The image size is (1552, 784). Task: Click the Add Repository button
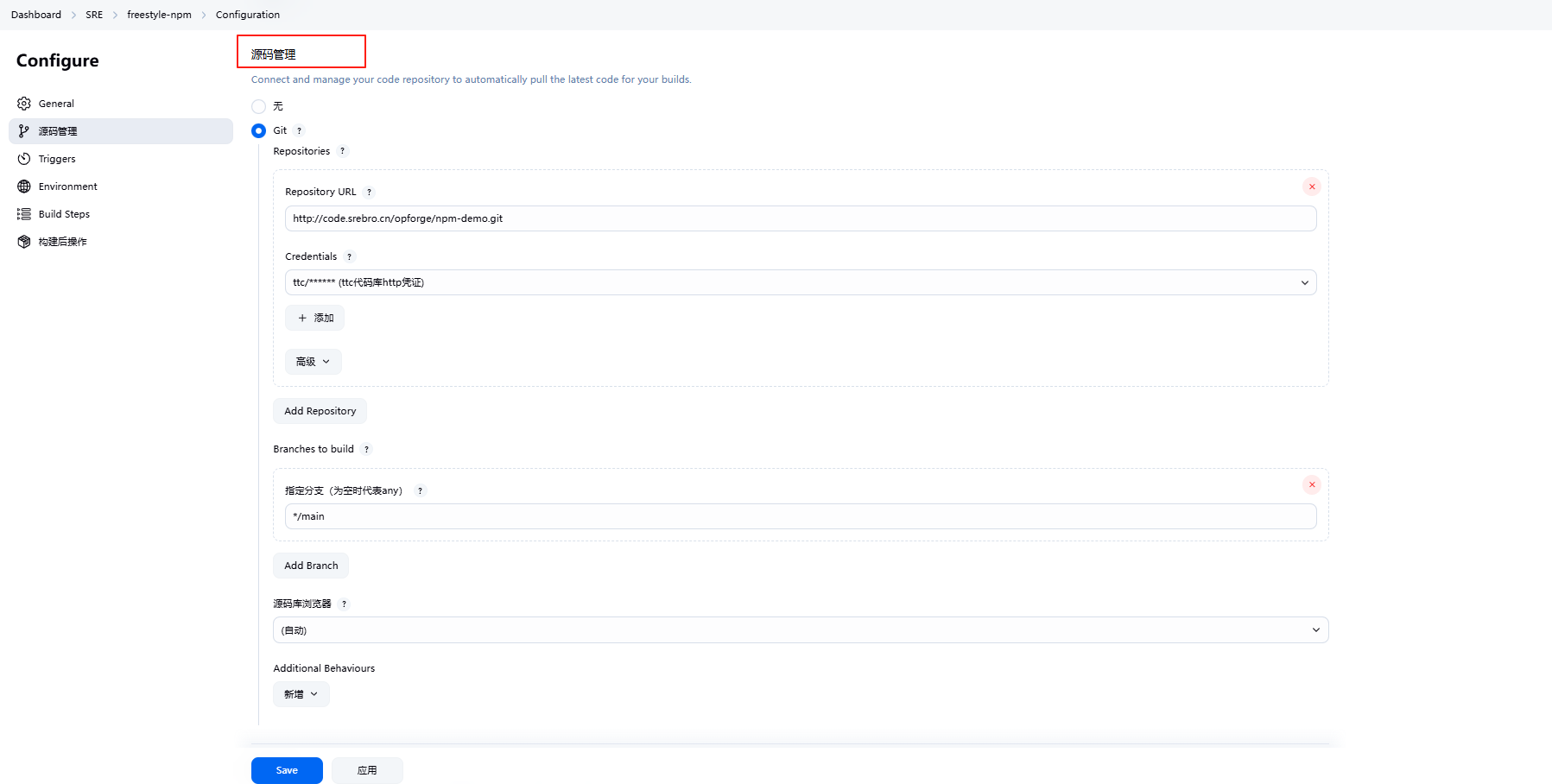[x=320, y=411]
